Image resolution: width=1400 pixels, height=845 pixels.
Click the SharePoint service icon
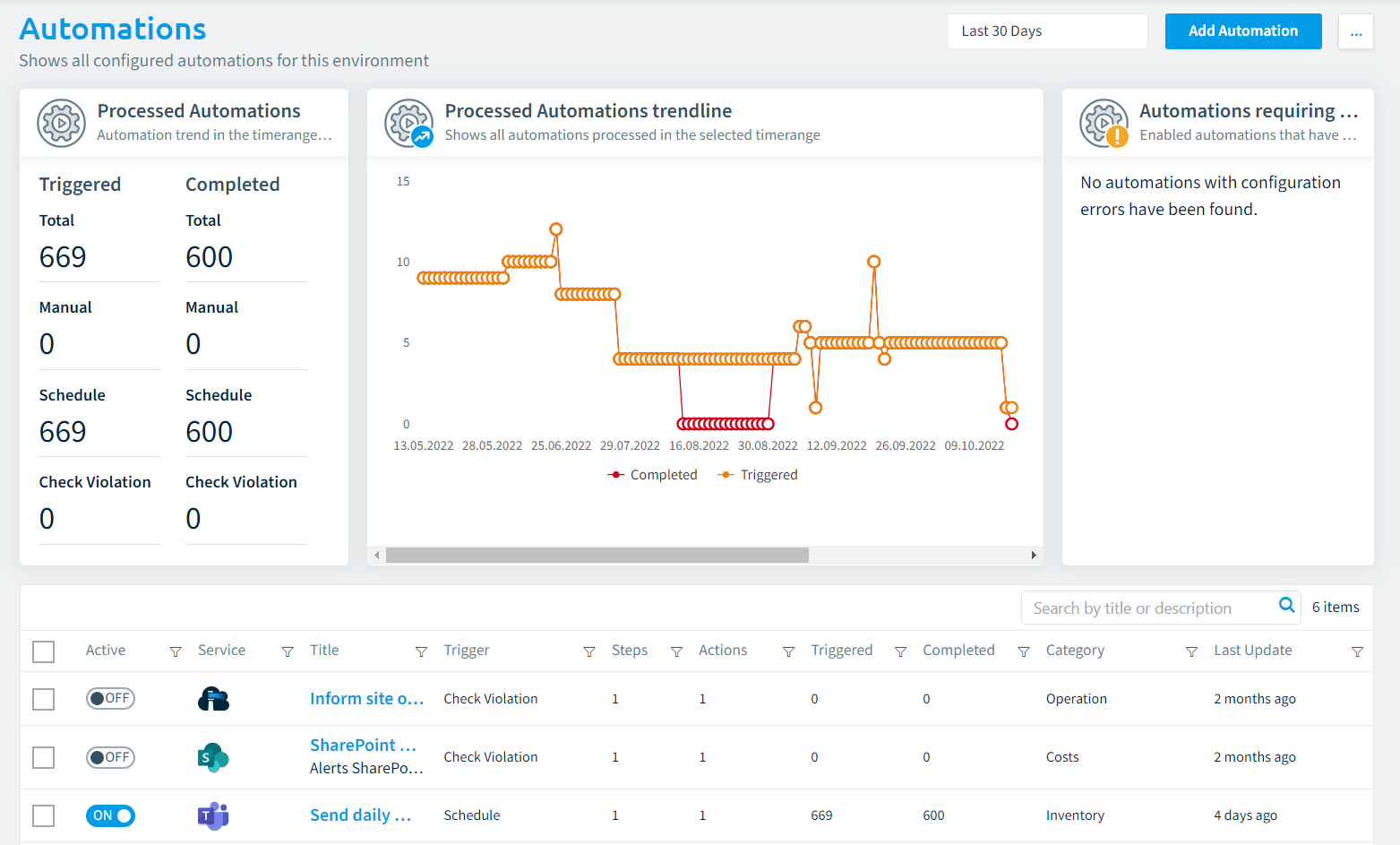click(213, 758)
